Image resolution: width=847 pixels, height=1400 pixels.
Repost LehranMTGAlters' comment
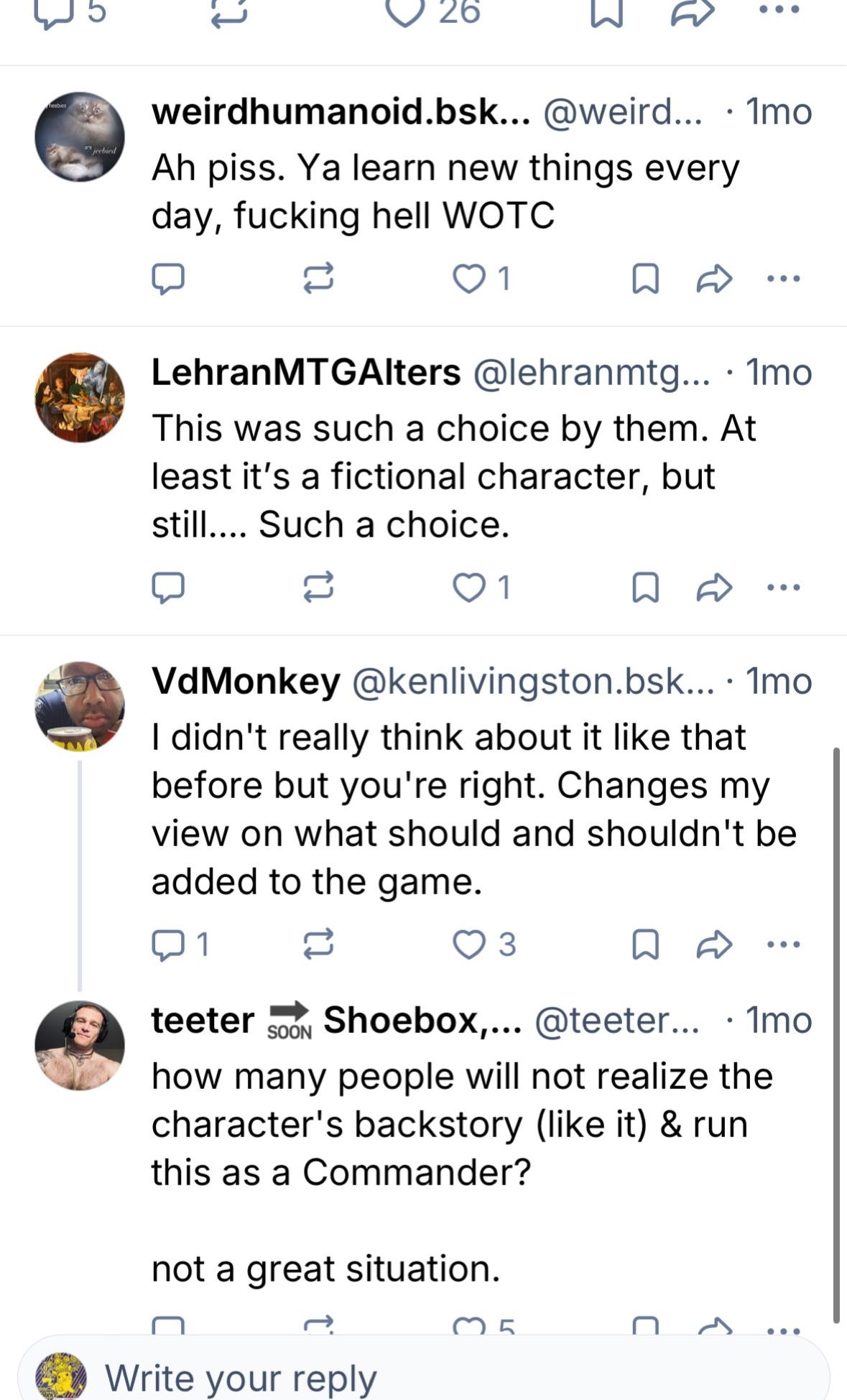coord(318,588)
